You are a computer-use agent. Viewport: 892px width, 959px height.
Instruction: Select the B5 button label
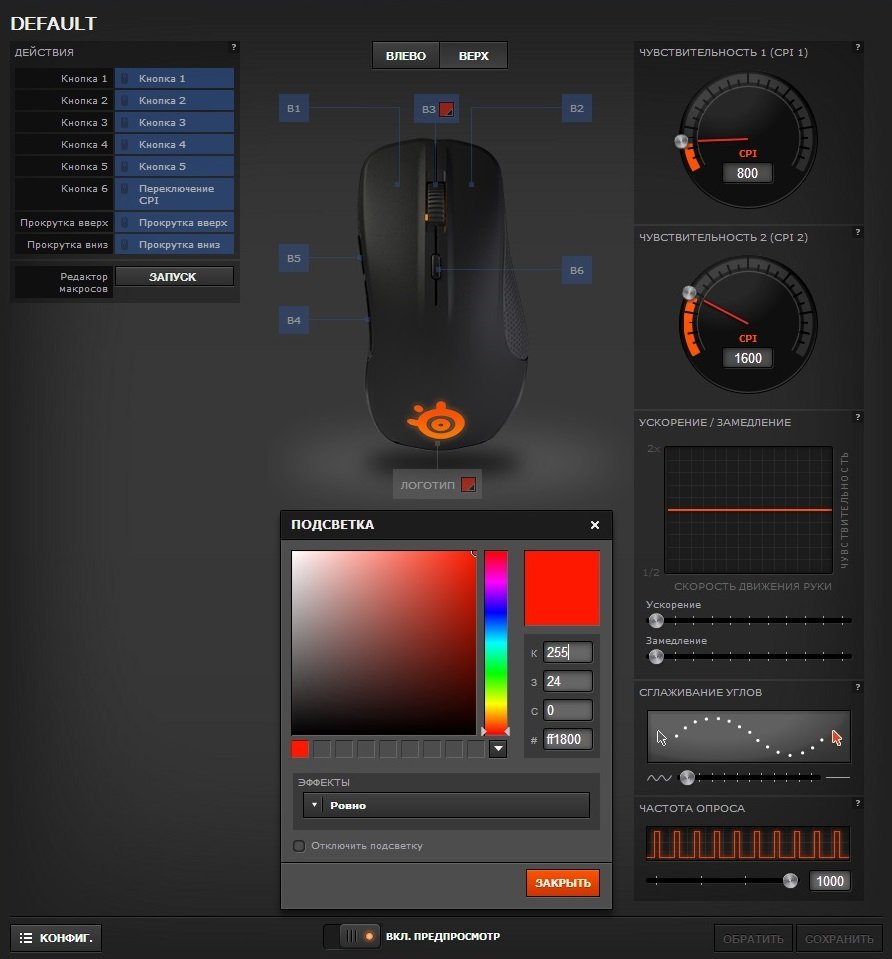294,258
